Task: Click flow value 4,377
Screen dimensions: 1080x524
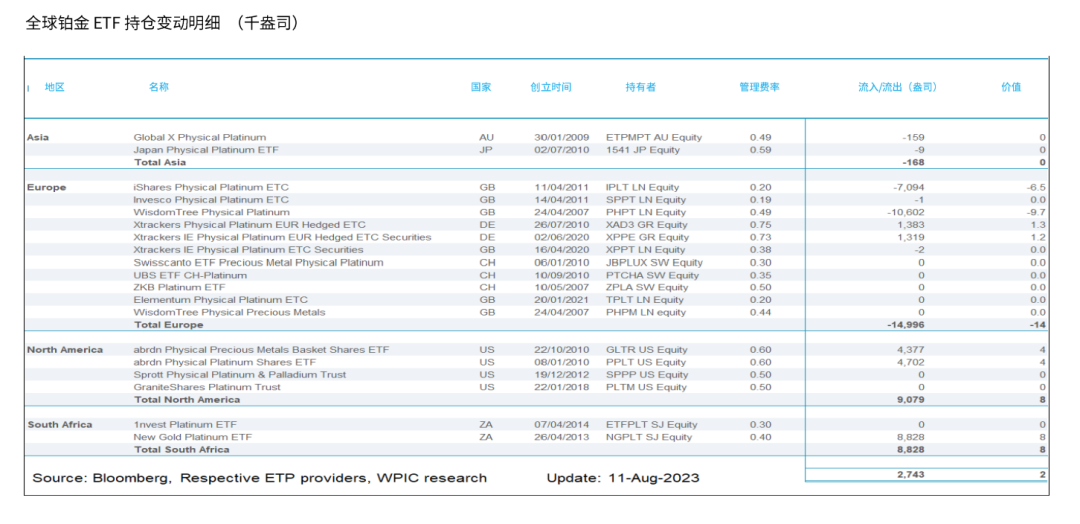Action: pos(911,350)
